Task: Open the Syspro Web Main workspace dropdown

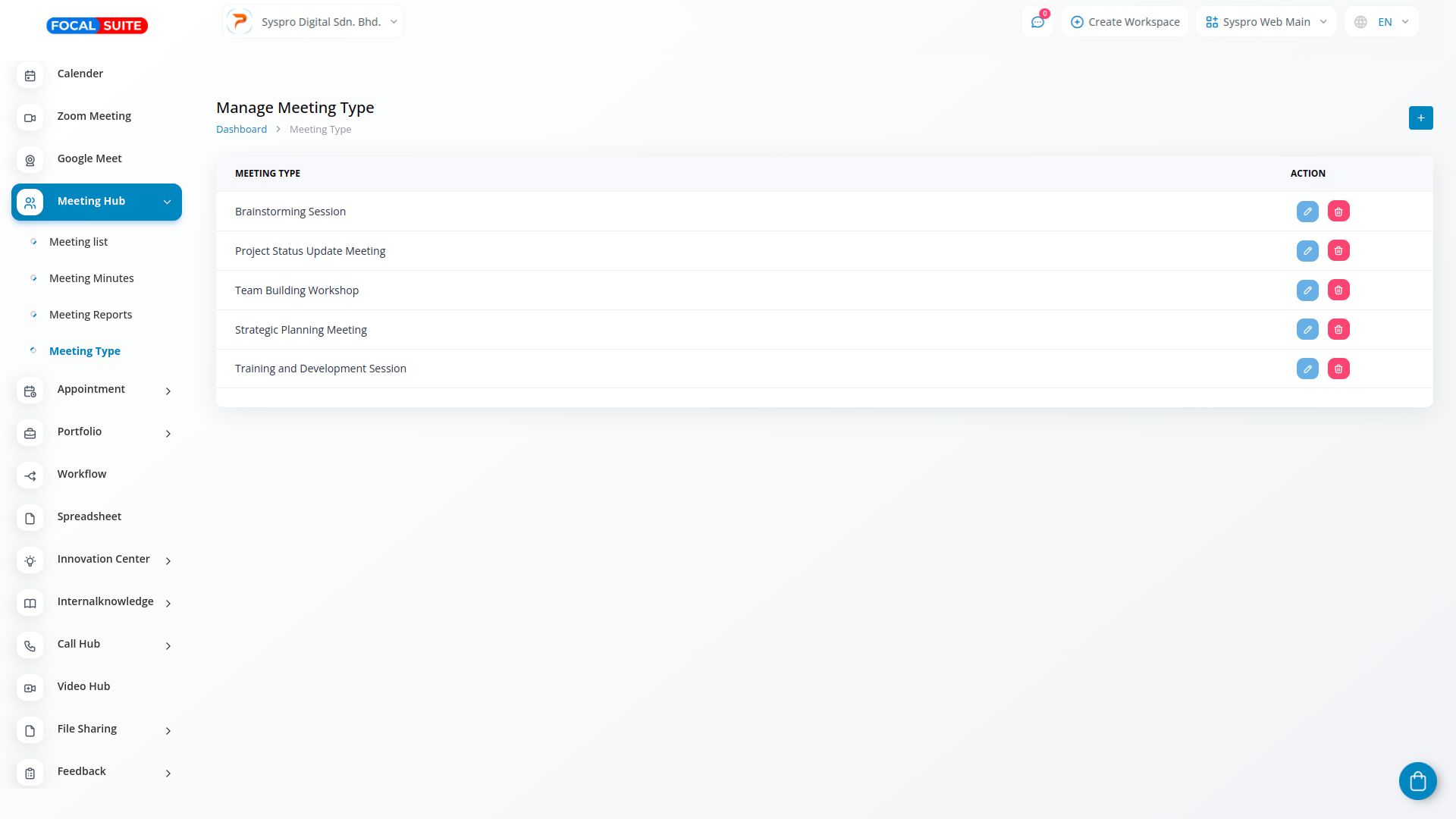Action: pos(1266,22)
